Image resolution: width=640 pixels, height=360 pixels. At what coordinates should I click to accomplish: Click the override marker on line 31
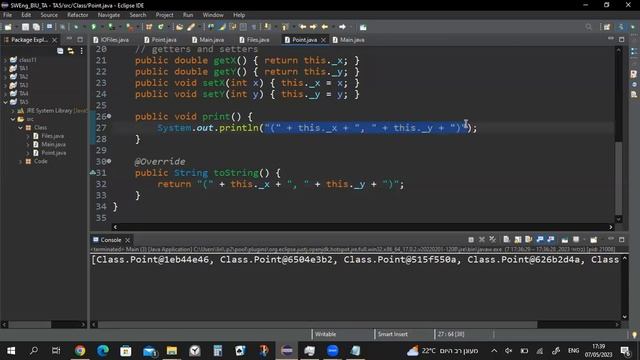tap(93, 173)
